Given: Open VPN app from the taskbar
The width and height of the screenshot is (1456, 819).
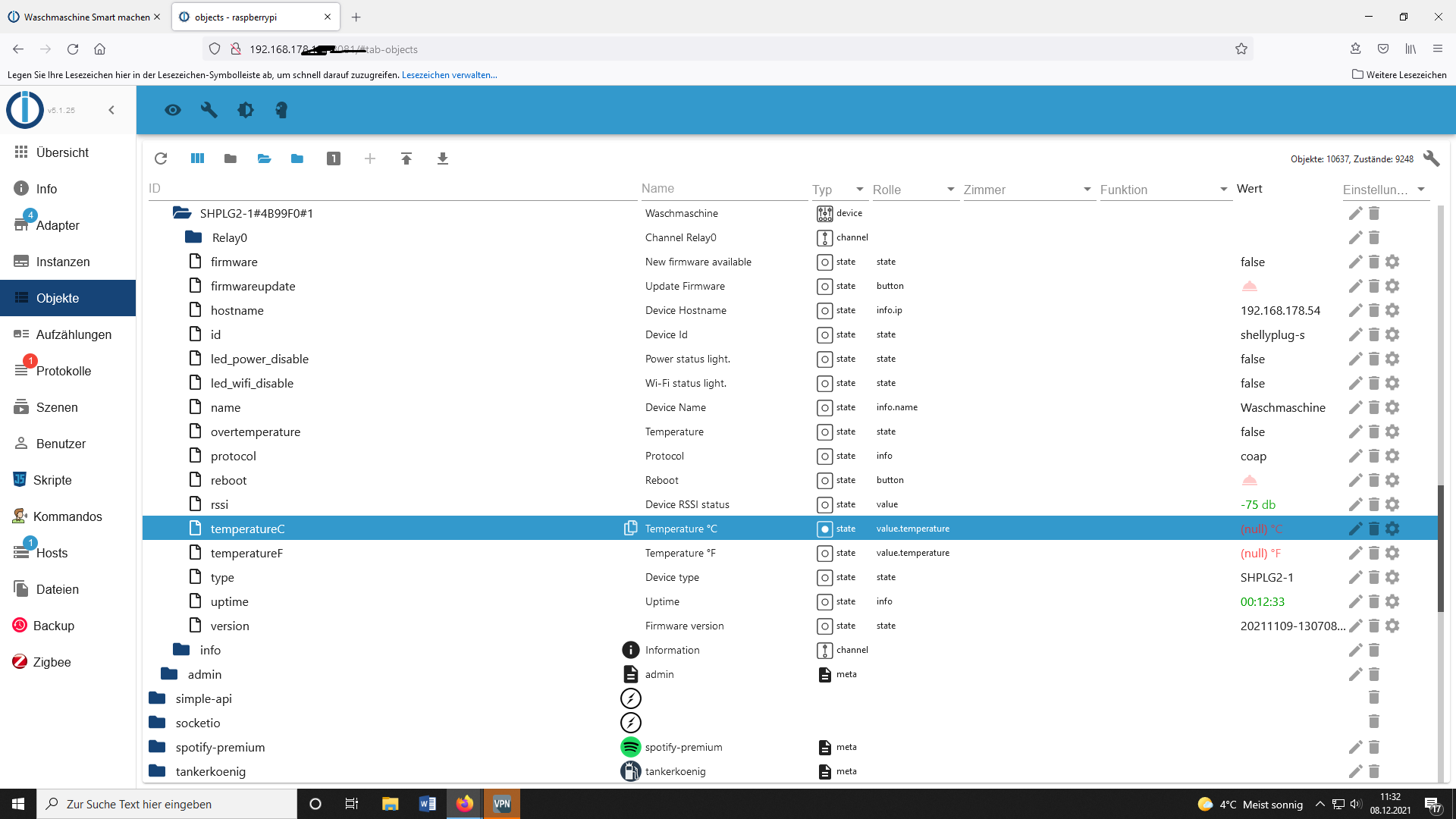Looking at the screenshot, I should (x=502, y=804).
